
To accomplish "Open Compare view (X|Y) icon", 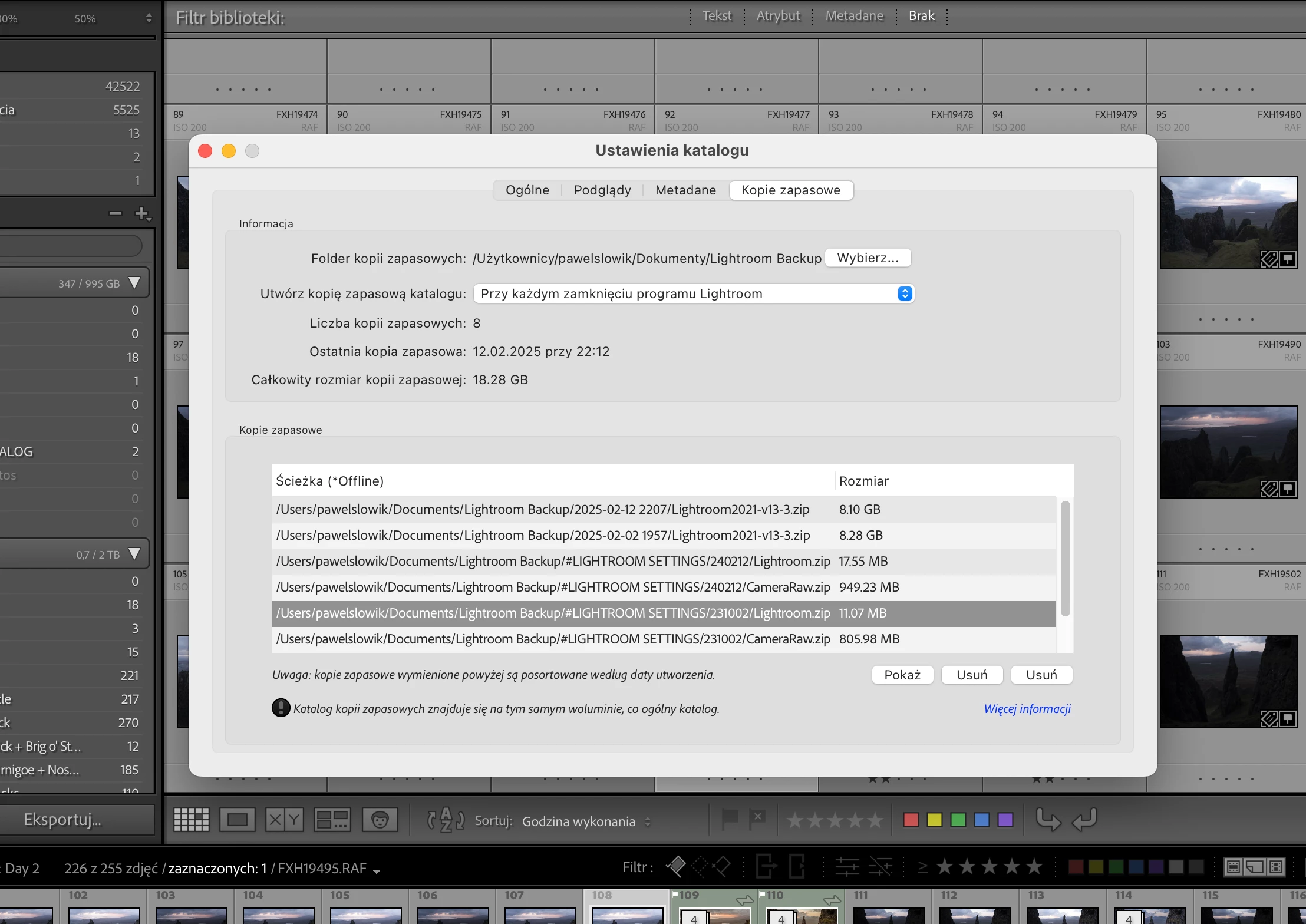I will click(285, 820).
